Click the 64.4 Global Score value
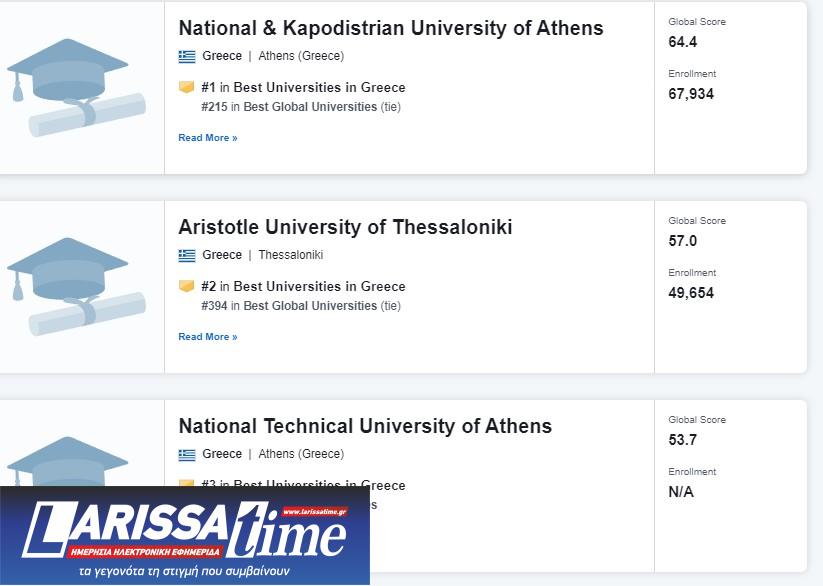The image size is (823, 586). coord(683,42)
